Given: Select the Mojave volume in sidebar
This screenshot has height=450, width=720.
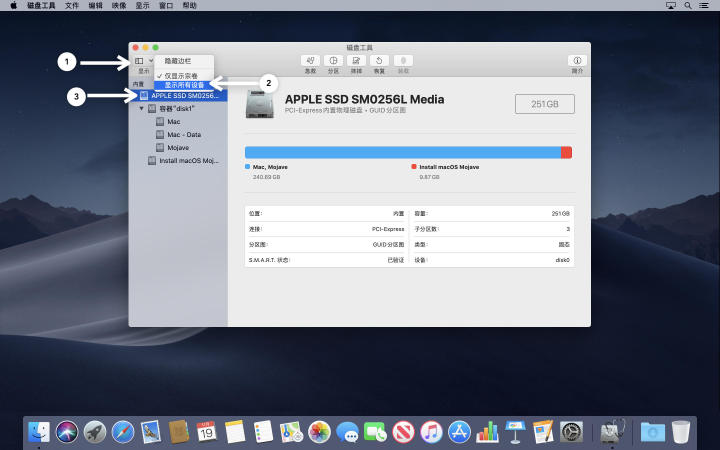Looking at the screenshot, I should (x=179, y=147).
